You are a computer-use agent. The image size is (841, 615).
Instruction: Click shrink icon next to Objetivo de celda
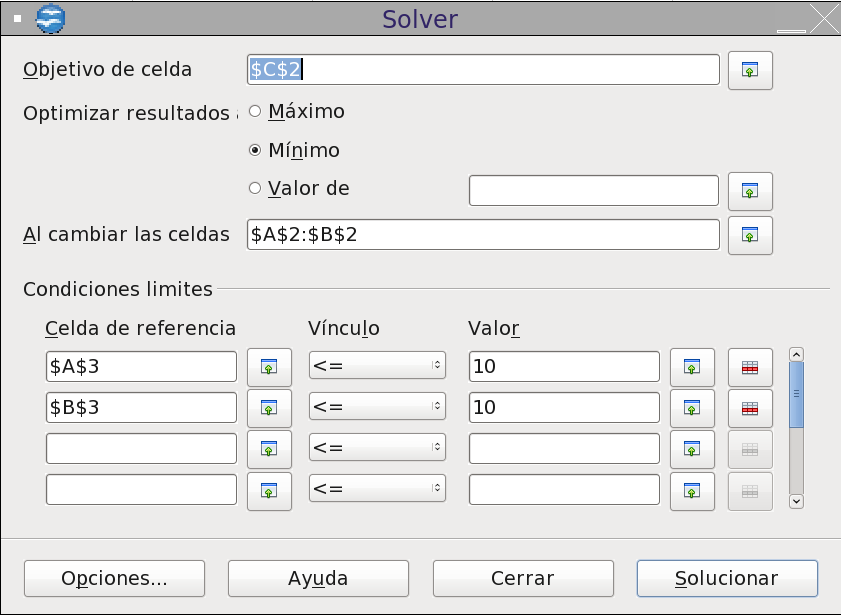click(750, 70)
